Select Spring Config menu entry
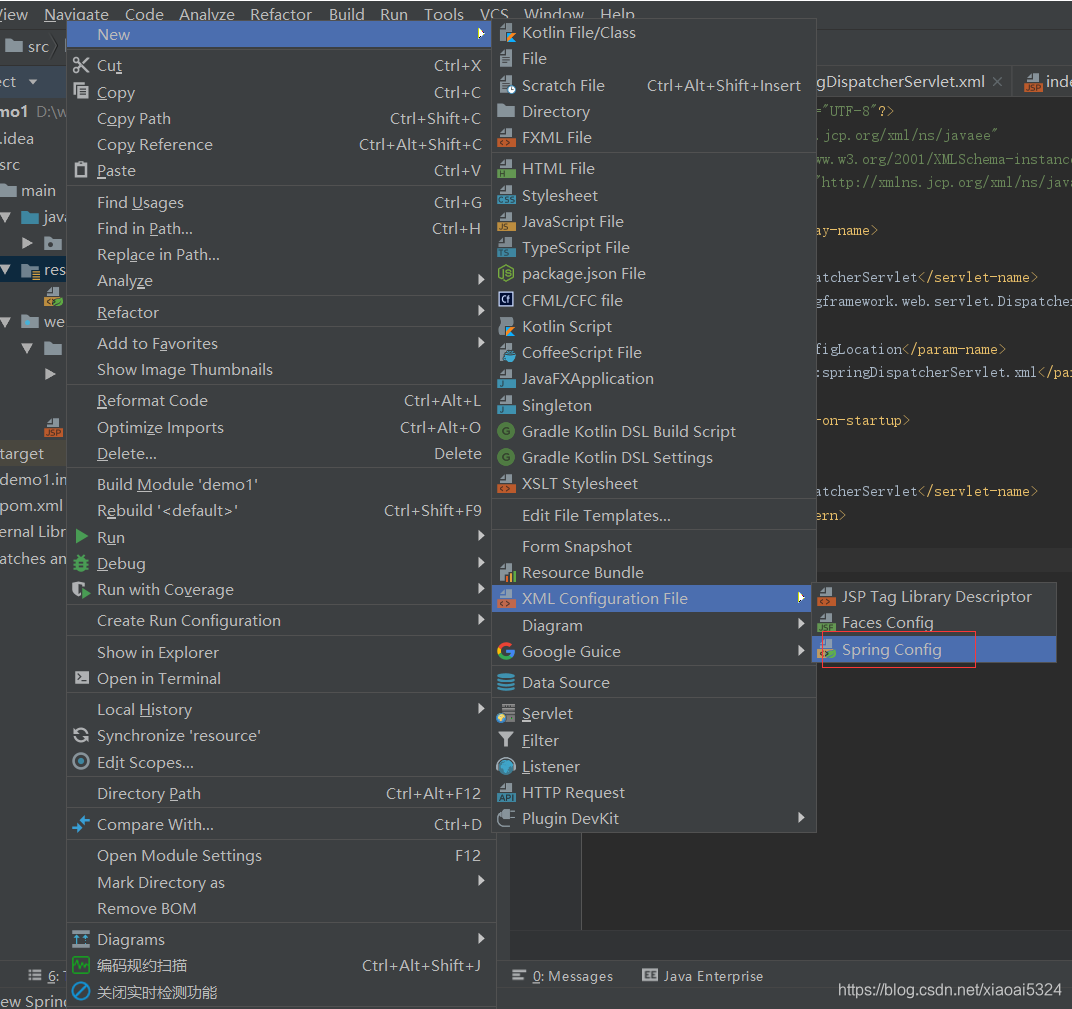1072x1009 pixels. pos(934,649)
